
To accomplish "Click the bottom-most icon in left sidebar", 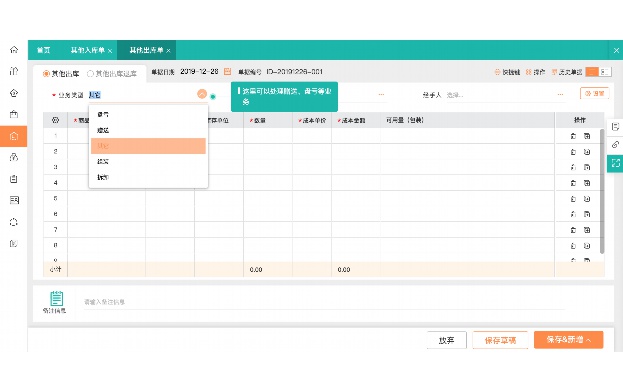I will [x=14, y=243].
